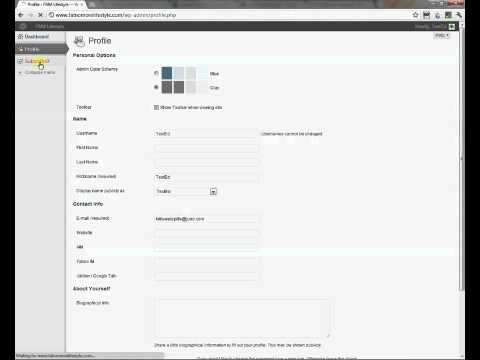
Task: Select the Gray admin color scheme
Action: tap(156, 87)
